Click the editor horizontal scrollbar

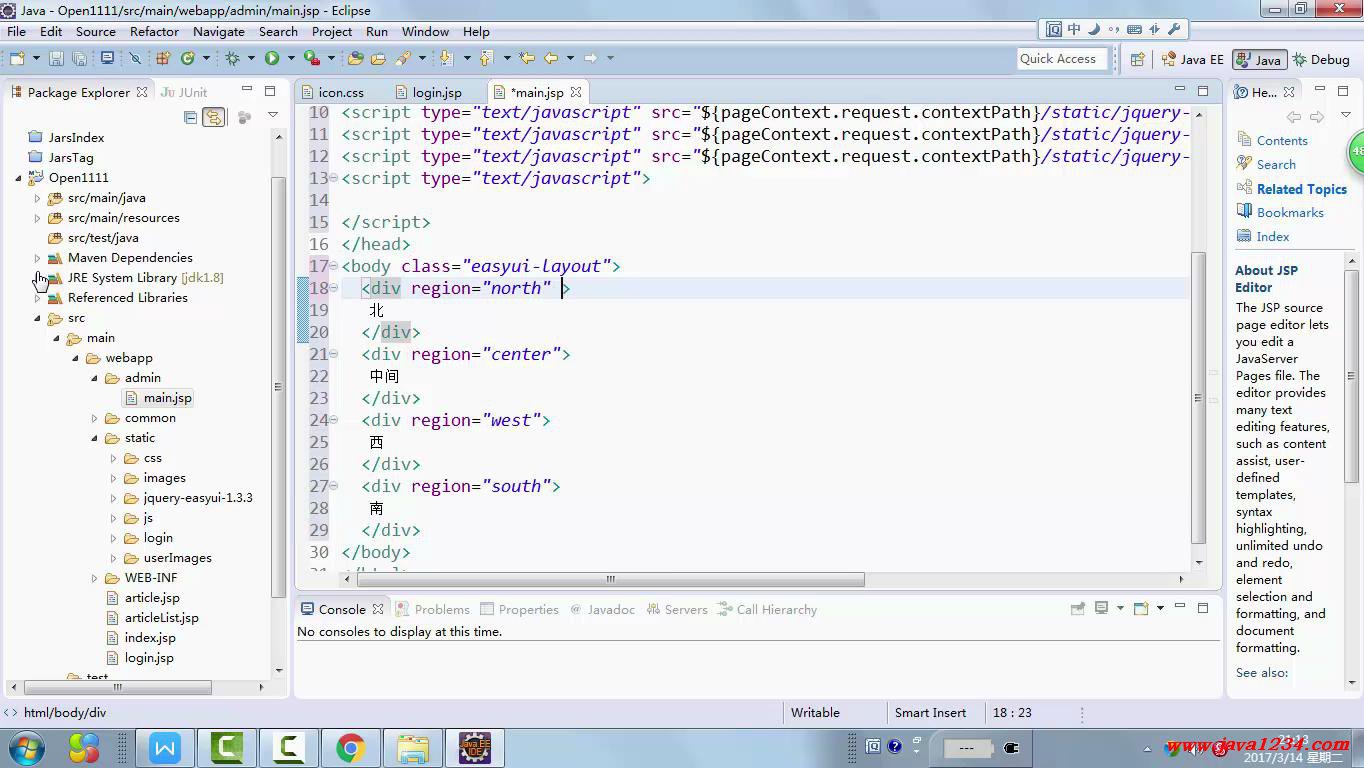point(609,579)
